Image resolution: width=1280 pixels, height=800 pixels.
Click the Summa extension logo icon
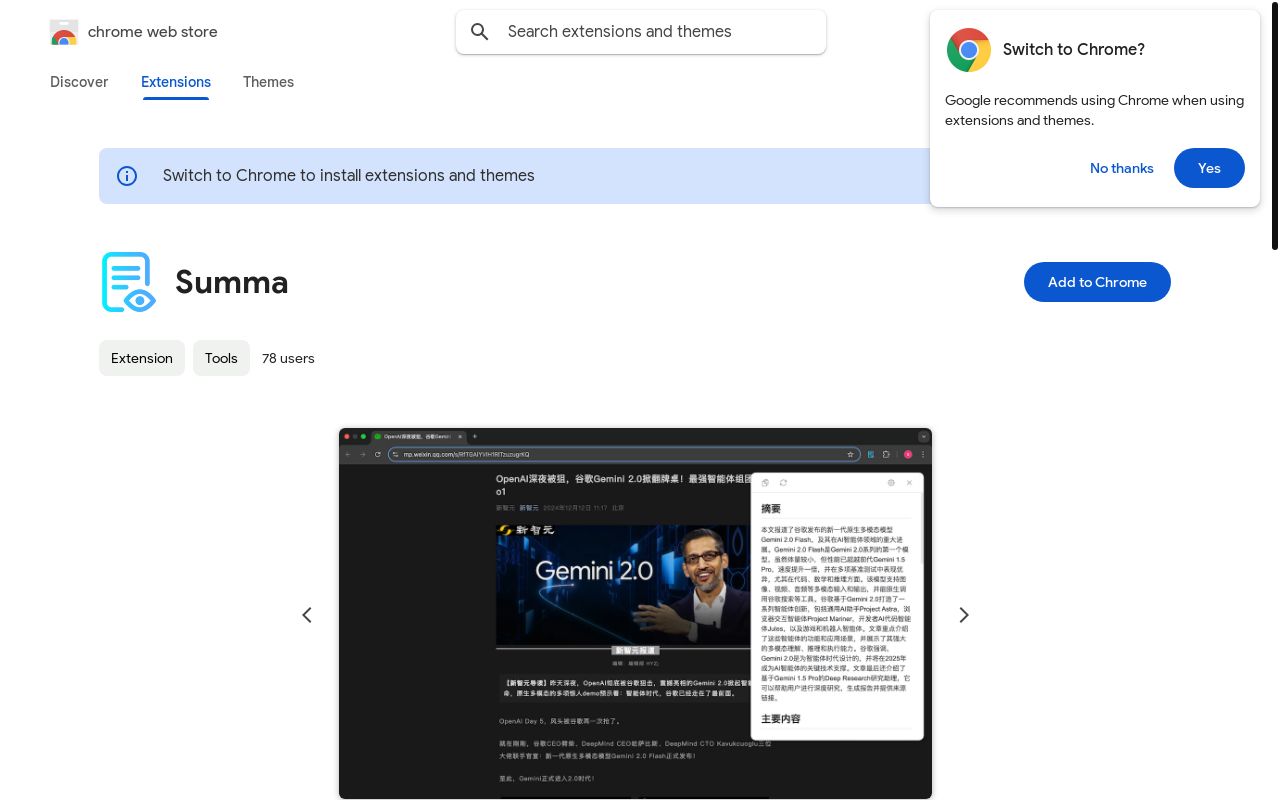128,282
